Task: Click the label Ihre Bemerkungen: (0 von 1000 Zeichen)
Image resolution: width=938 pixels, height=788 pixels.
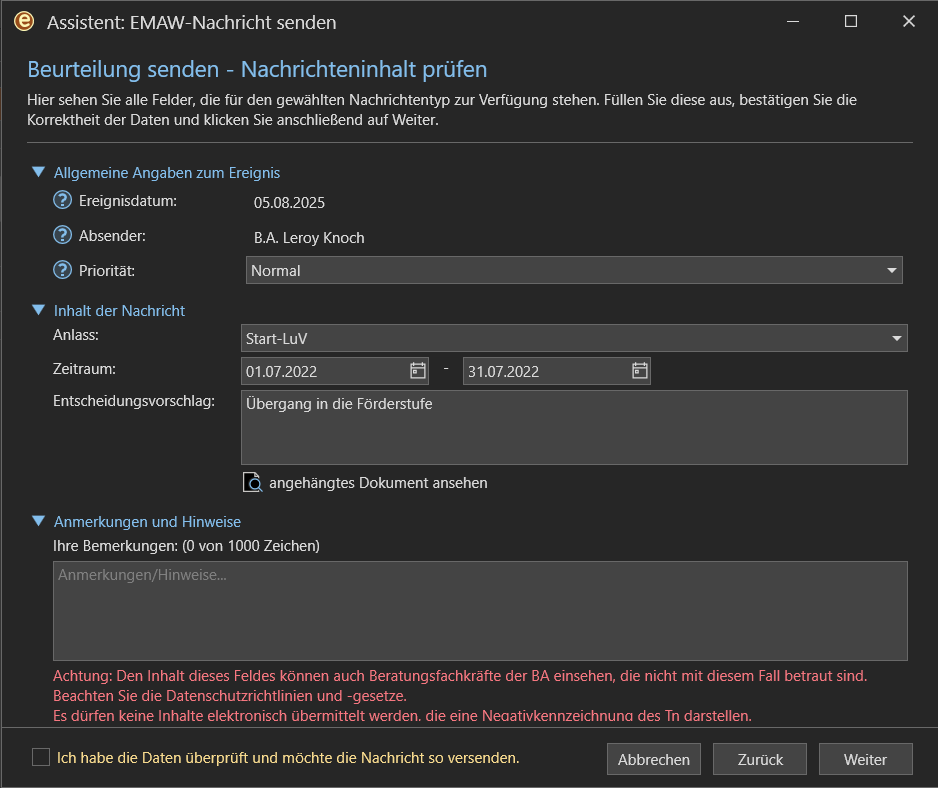Action: 186,546
